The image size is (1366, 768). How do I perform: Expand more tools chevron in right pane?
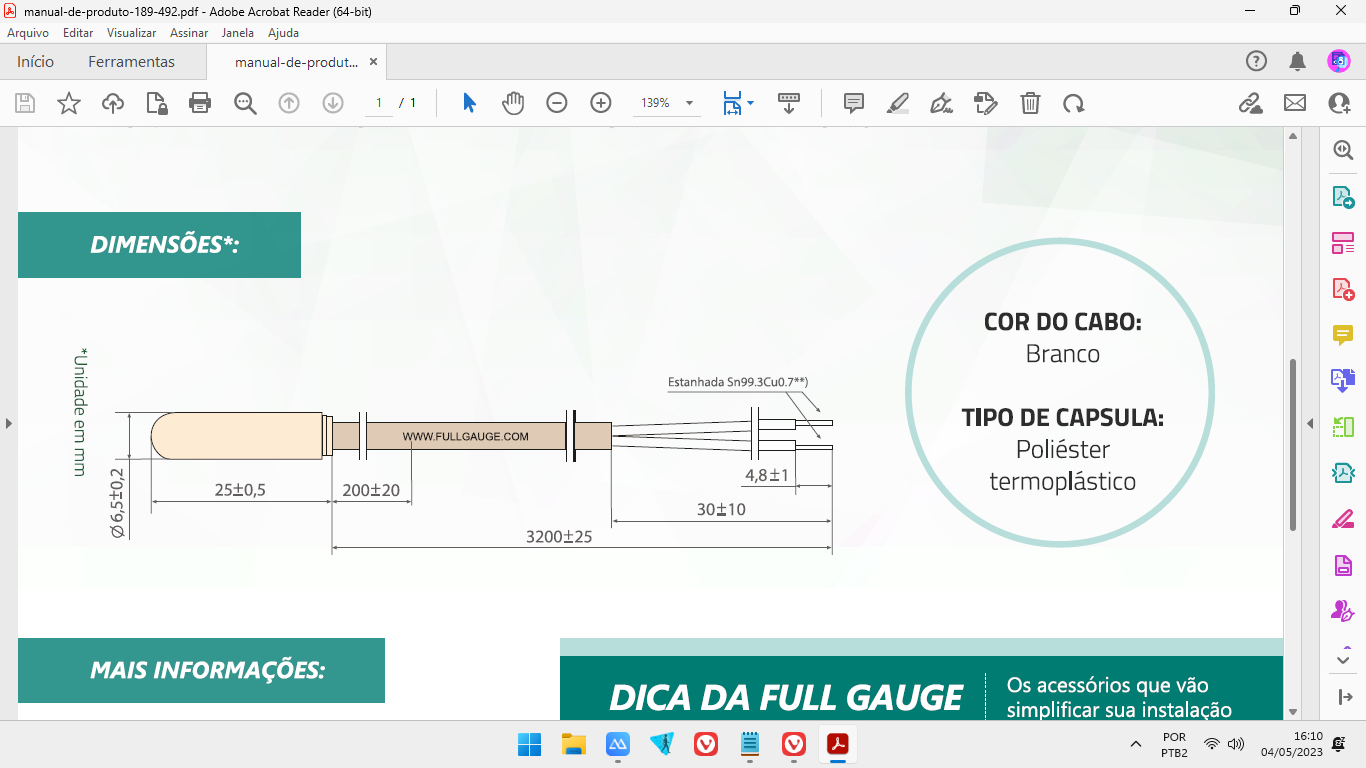pos(1343,659)
